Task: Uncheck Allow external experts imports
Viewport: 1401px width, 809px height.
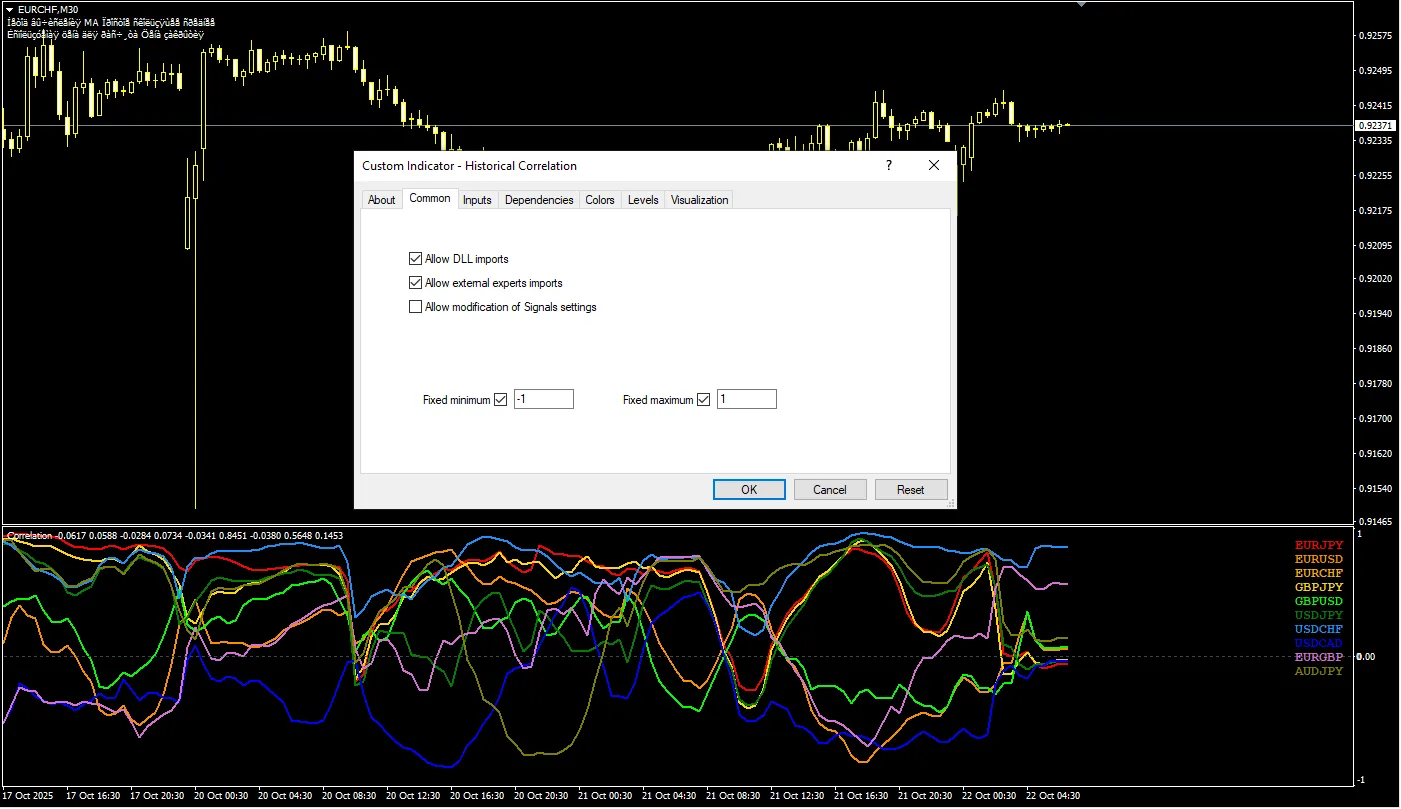Action: pyautogui.click(x=416, y=283)
